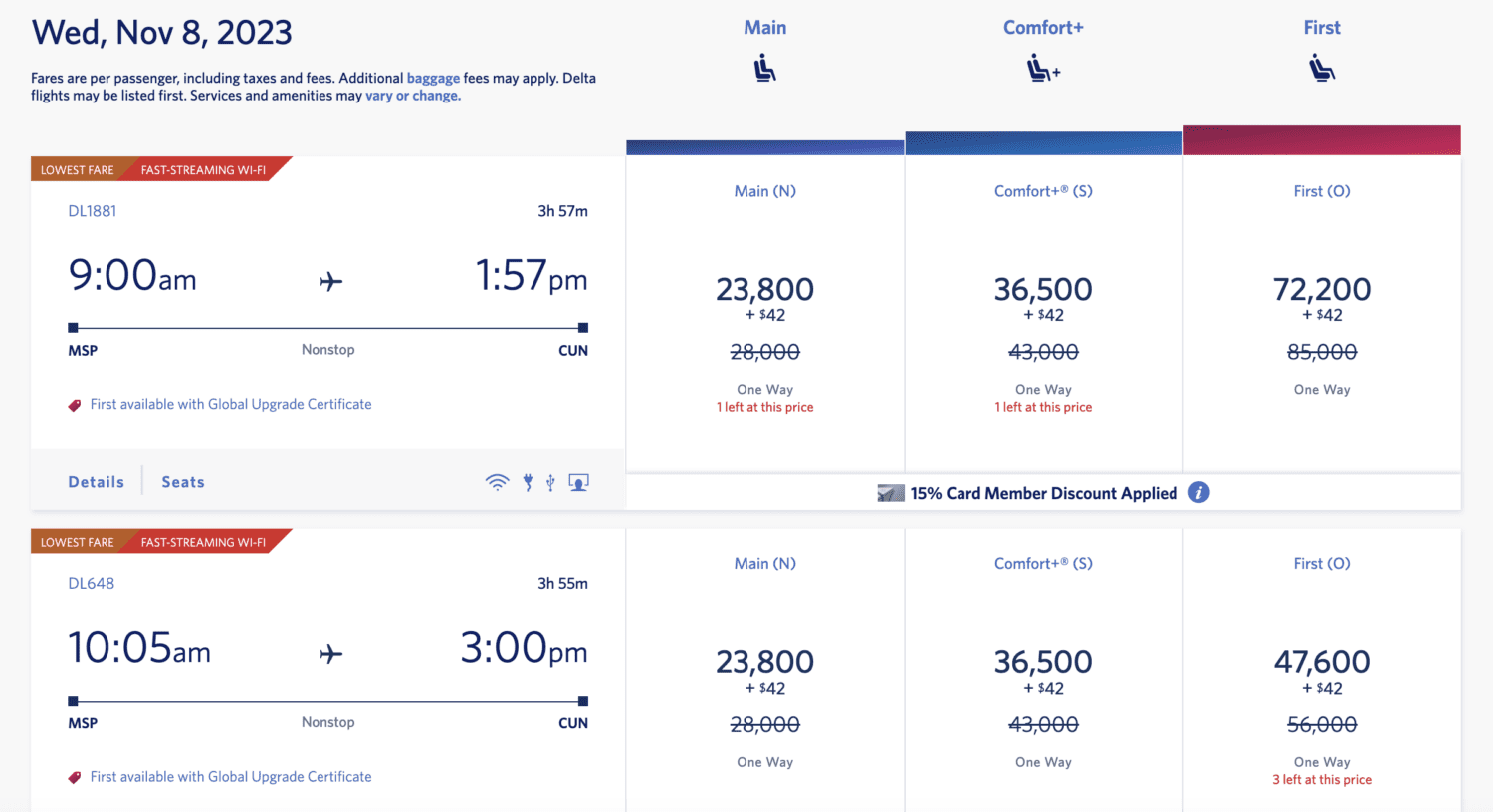Viewport: 1493px width, 812px height.
Task: Click the Comfort+ seat icon in header
Action: pyautogui.click(x=1041, y=68)
